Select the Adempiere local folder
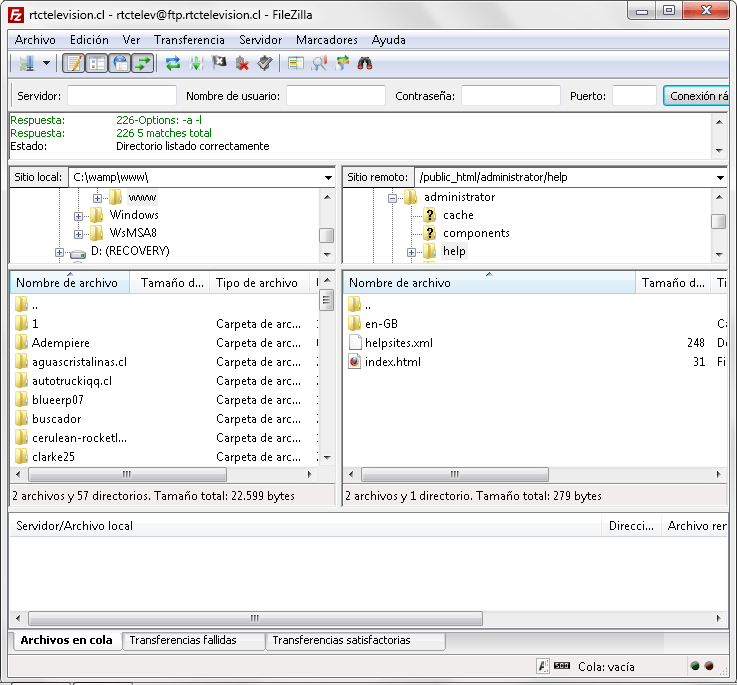The image size is (737, 685). 61,343
